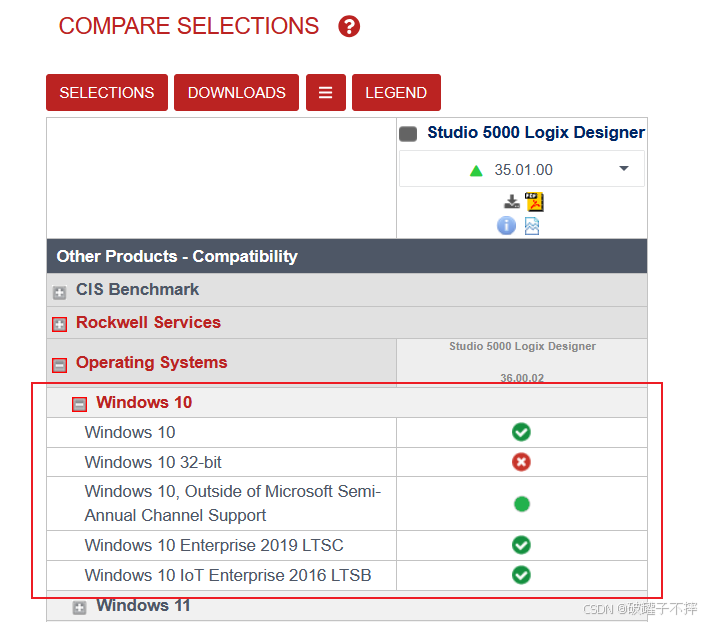Screen dimensions: 708x622
Task: Expand the CIS Benchmark section
Action: (59, 292)
